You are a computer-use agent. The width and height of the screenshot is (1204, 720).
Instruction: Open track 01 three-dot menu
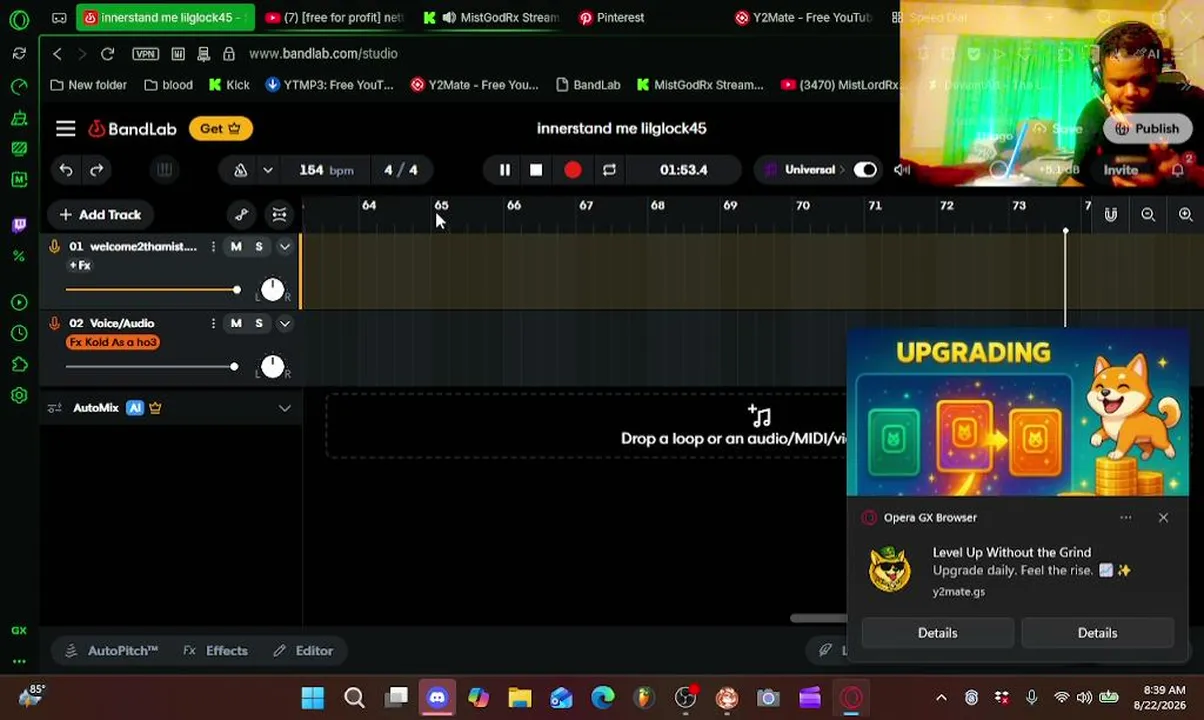[213, 247]
